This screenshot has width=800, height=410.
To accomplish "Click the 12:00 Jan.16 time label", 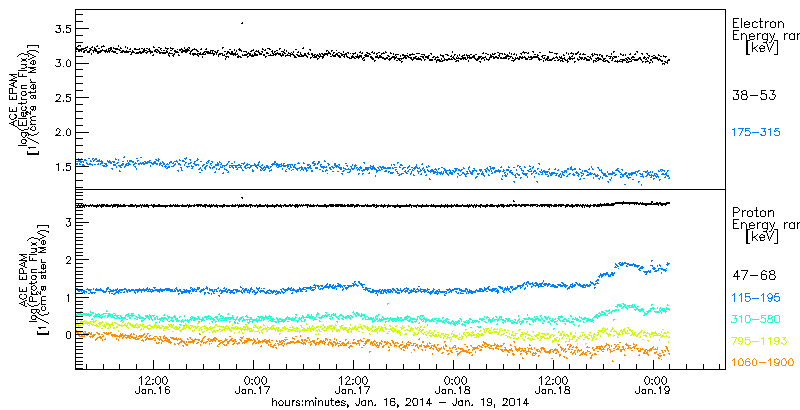I will pyautogui.click(x=154, y=386).
